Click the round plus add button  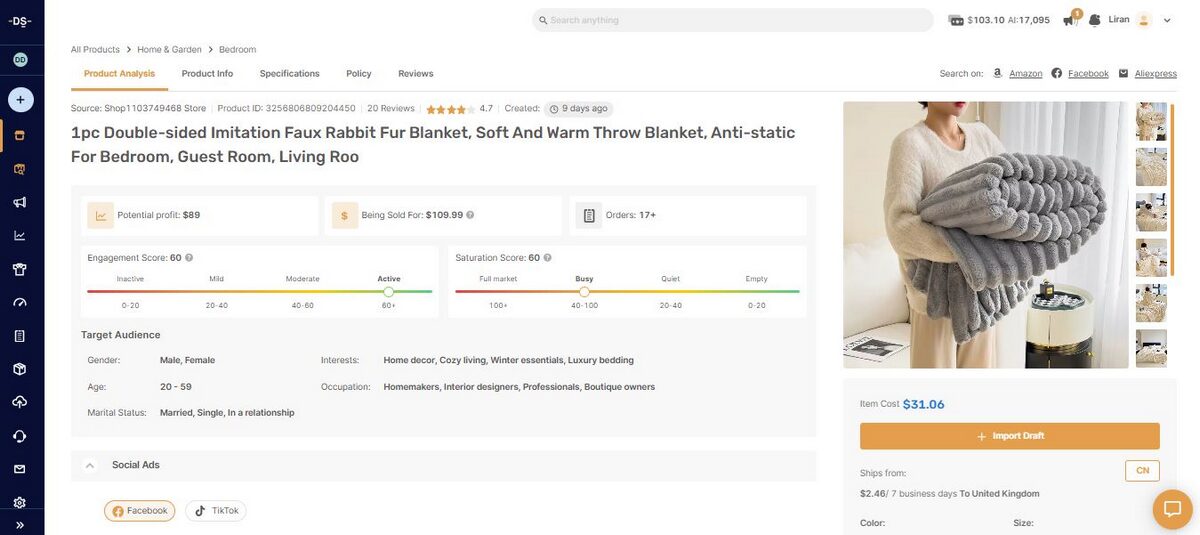[20, 100]
